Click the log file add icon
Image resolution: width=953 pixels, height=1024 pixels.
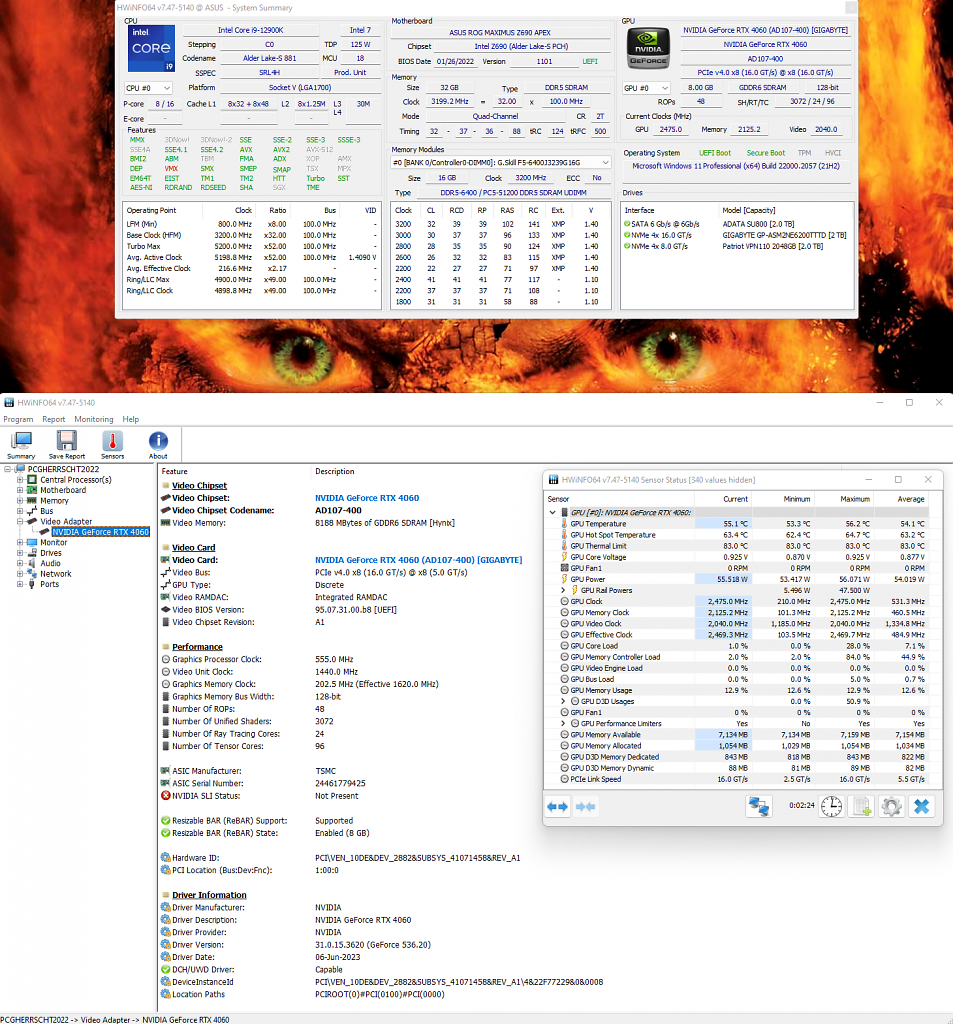click(862, 807)
